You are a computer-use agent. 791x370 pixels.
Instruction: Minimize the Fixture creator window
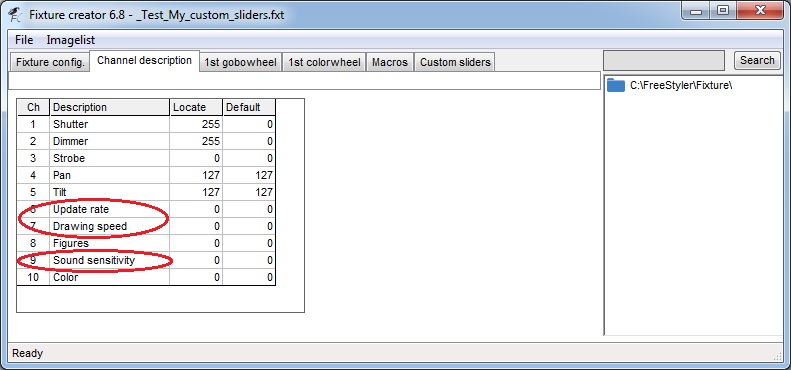[x=697, y=11]
